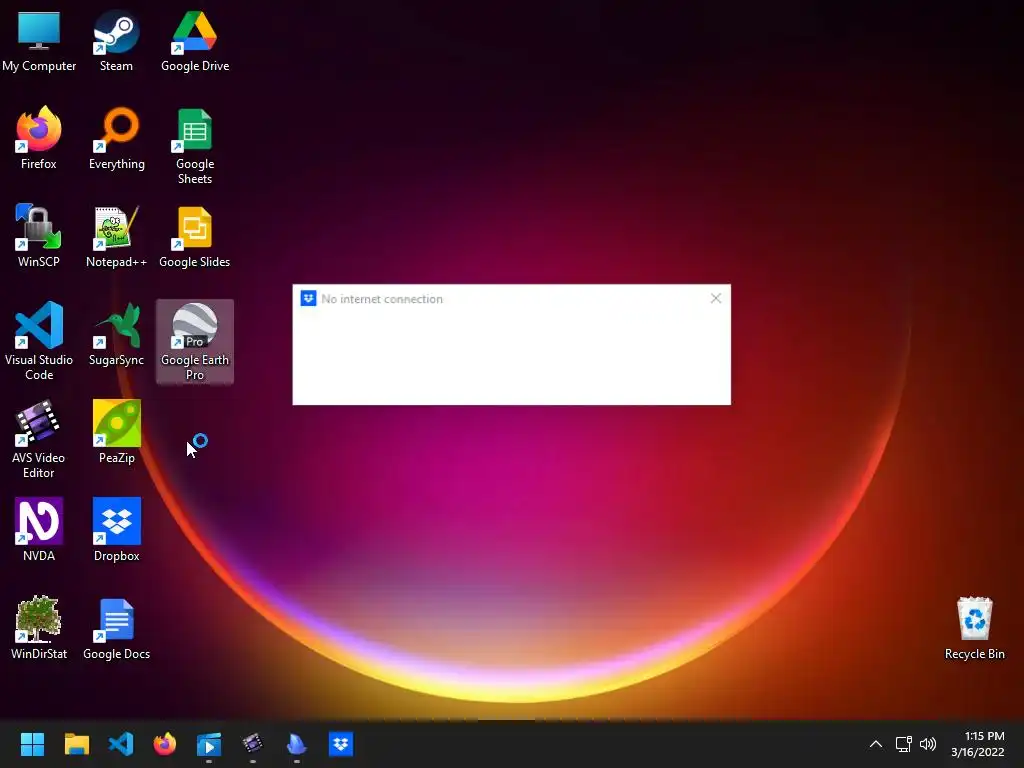The image size is (1024, 768).
Task: Open File Explorer from the taskbar
Action: tap(76, 744)
